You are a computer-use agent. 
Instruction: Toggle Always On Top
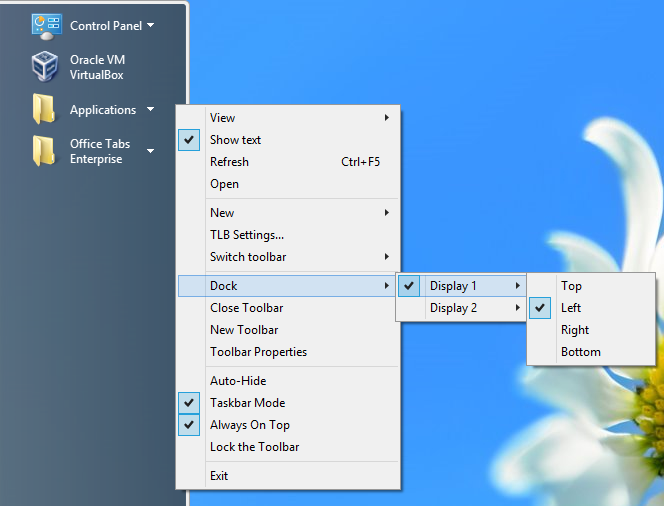click(x=288, y=425)
